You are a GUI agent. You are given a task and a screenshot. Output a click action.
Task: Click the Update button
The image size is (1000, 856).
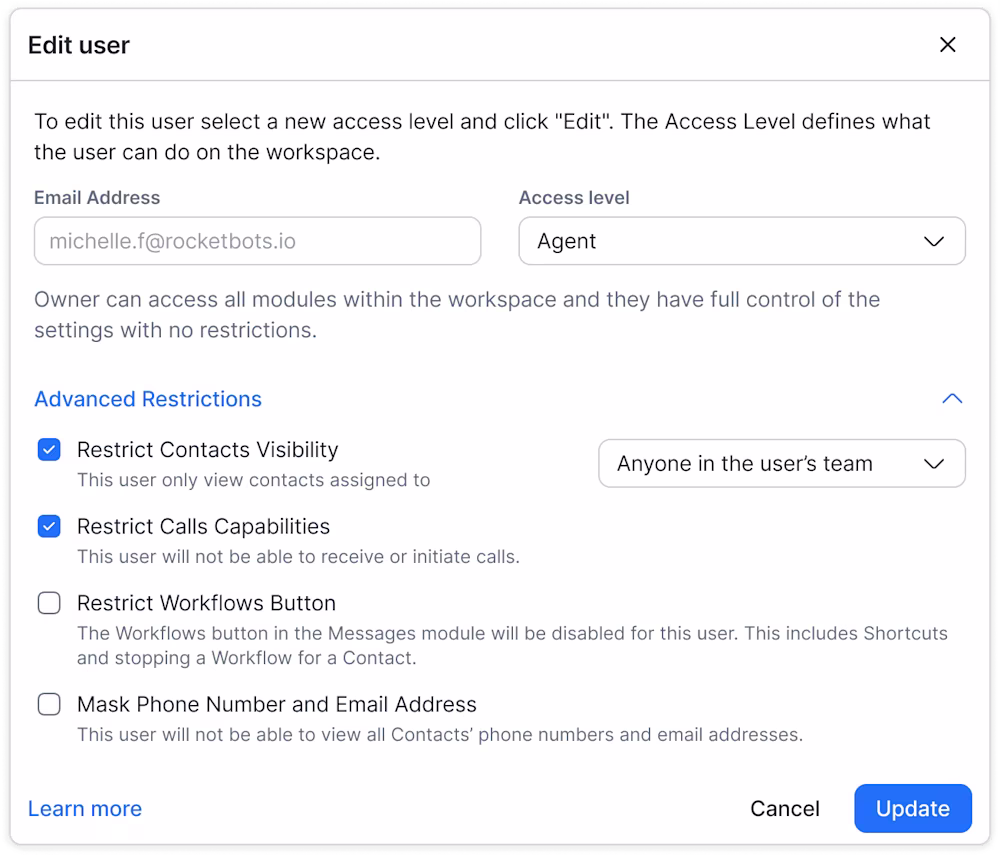click(913, 808)
